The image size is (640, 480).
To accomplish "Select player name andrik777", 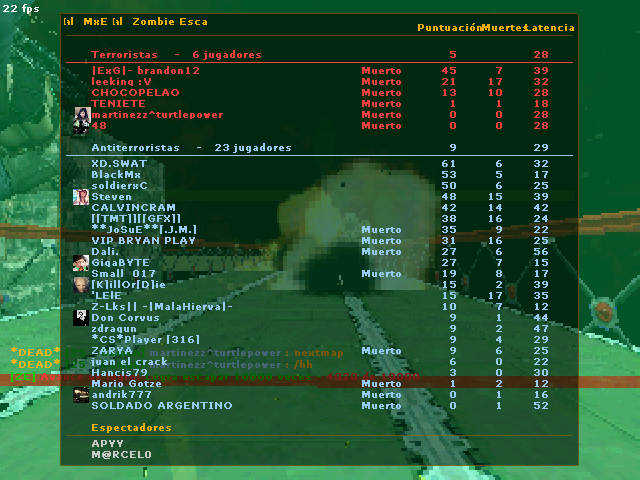I will (121, 395).
